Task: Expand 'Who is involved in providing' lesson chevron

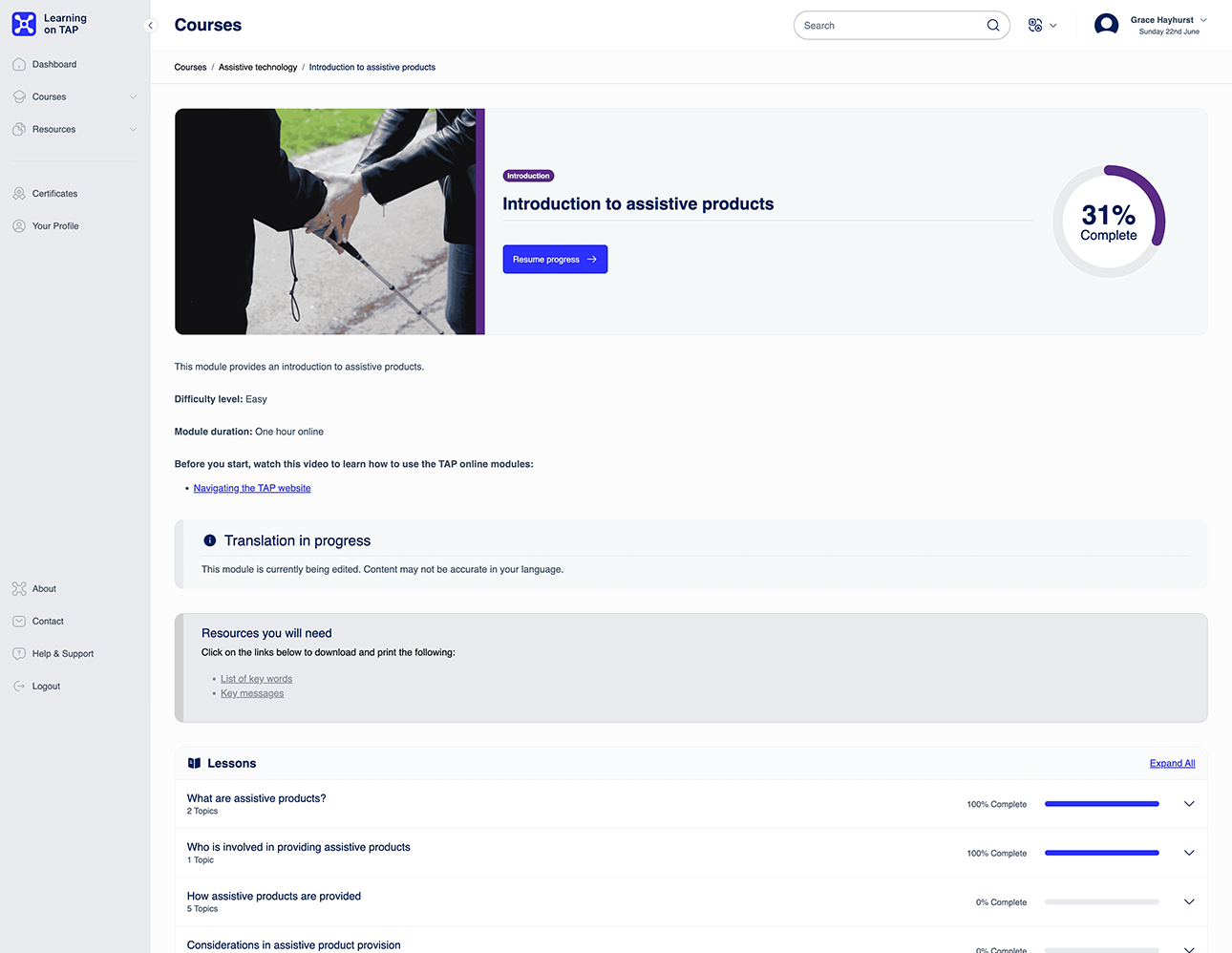Action: pos(1189,853)
